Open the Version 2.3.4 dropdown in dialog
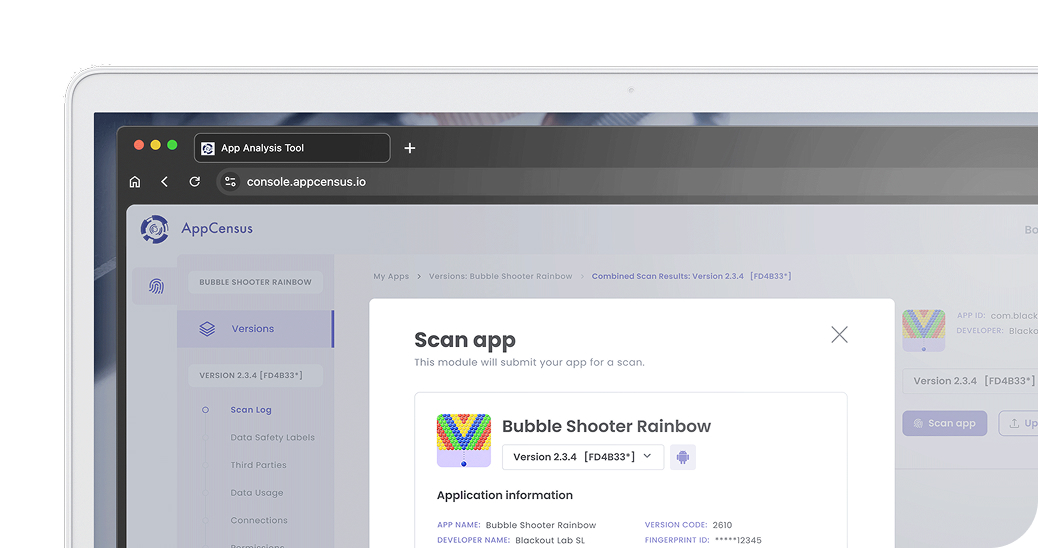The image size is (1038, 548). (x=583, y=457)
